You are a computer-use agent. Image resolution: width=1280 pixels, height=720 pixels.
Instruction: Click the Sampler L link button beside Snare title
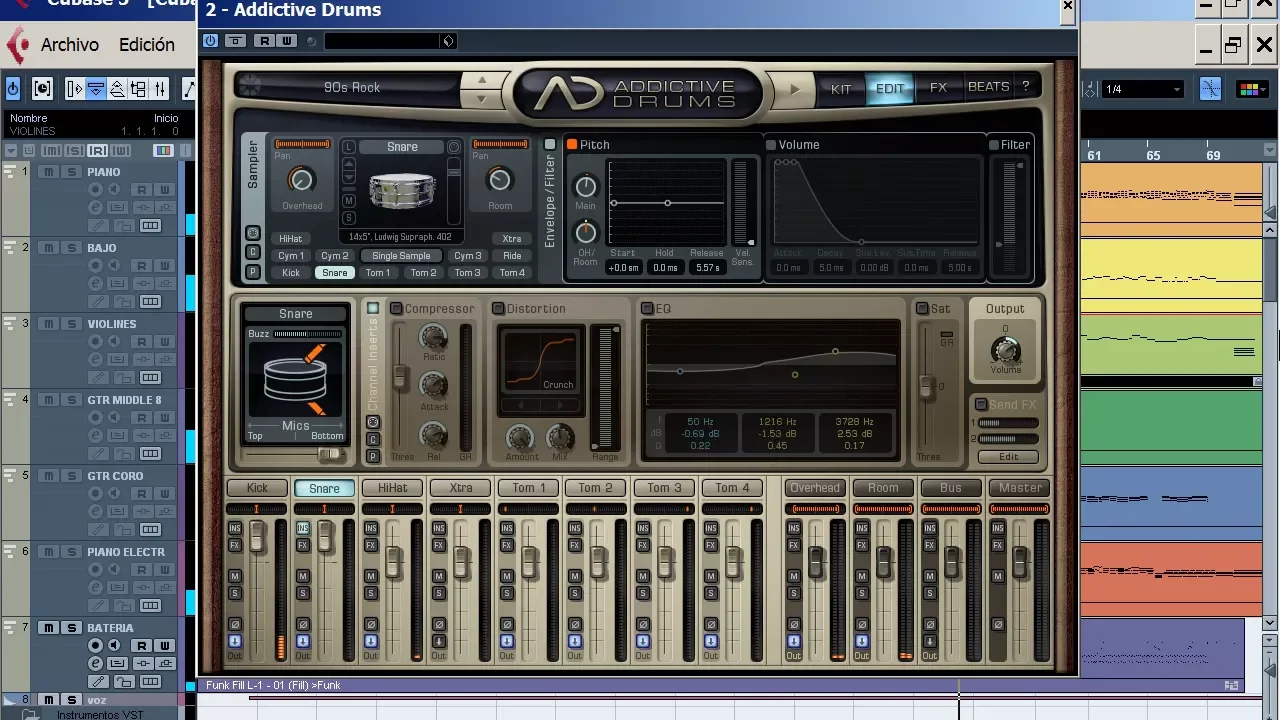click(x=349, y=147)
